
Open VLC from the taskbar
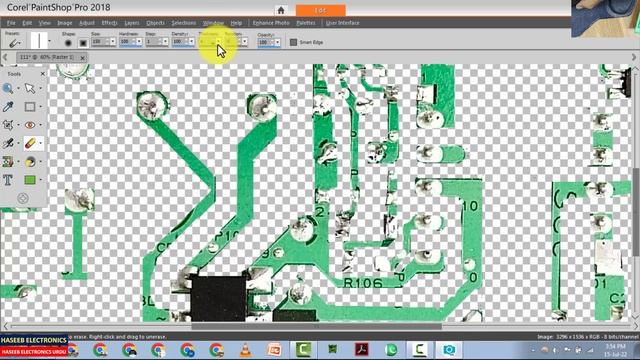point(245,350)
